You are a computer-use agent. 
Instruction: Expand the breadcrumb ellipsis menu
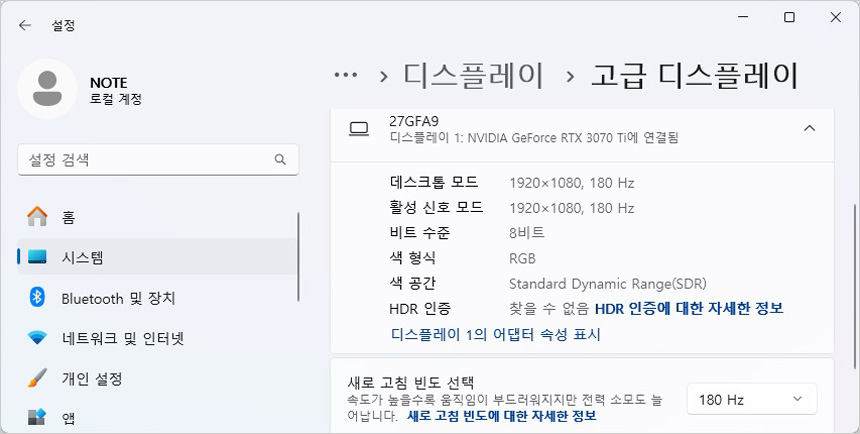click(346, 75)
